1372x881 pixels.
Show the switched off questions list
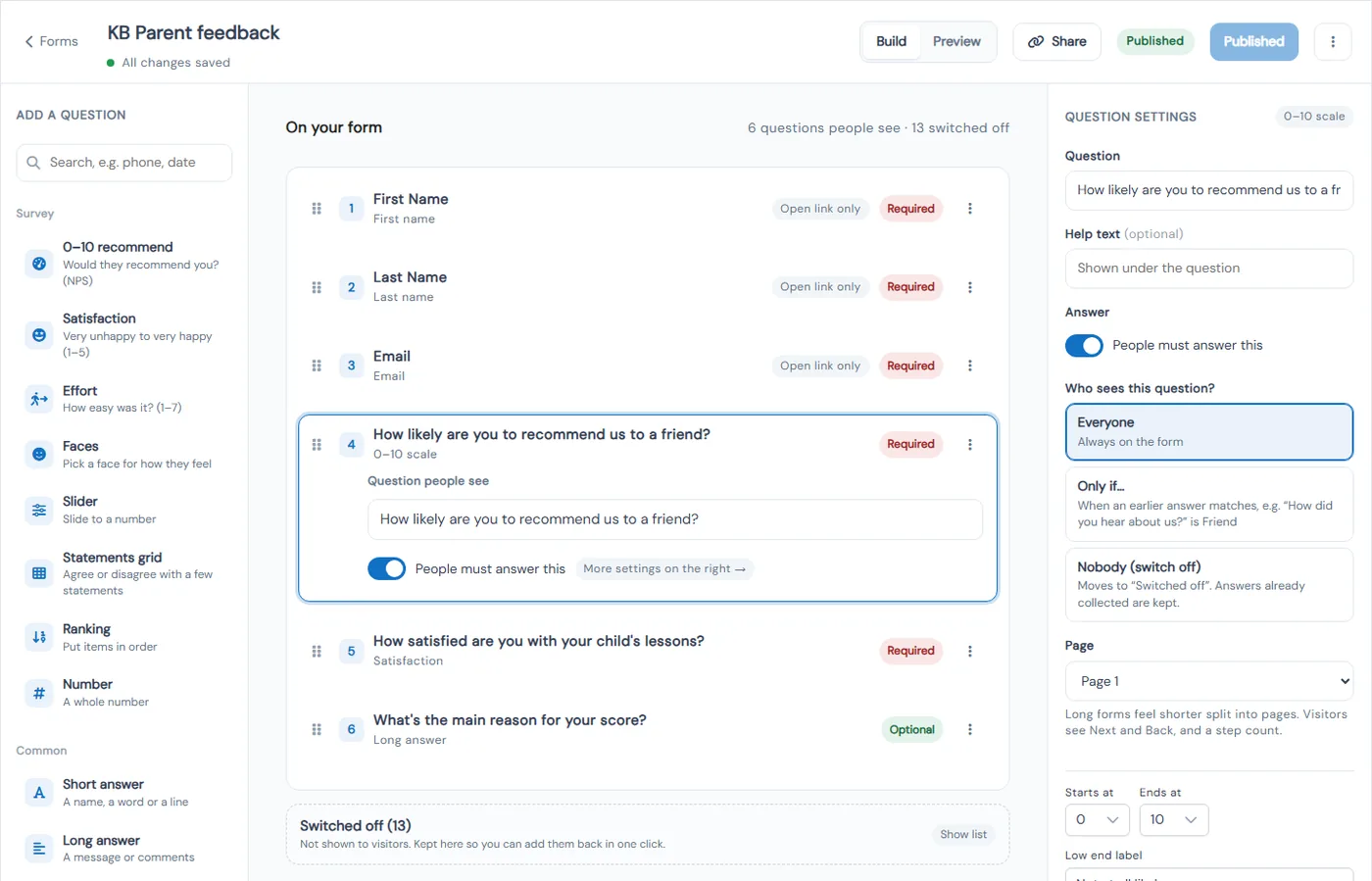pos(963,834)
